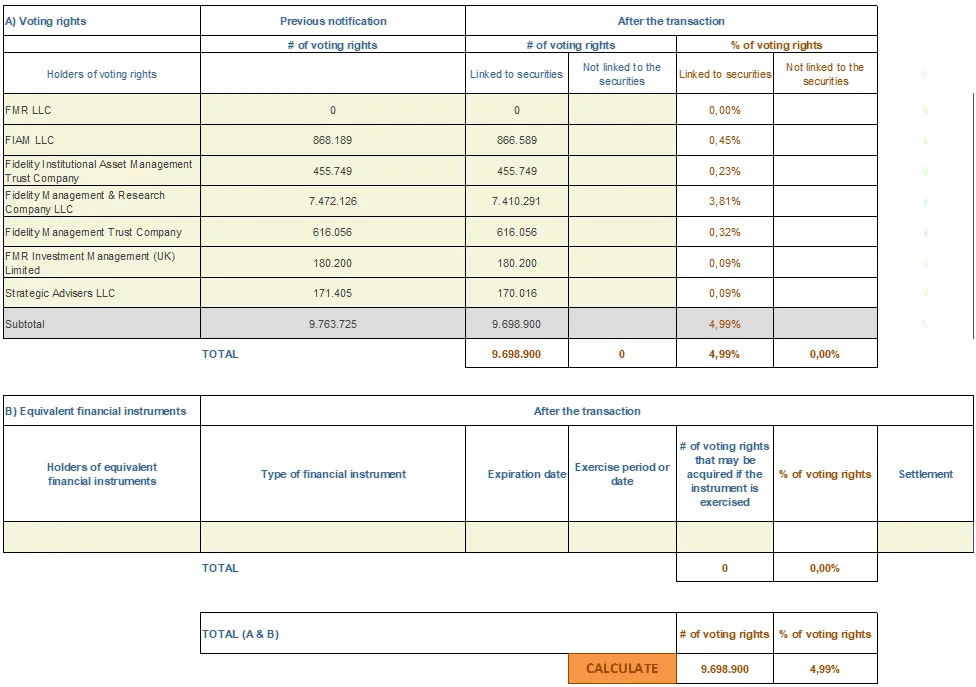Viewport: 976px width, 687px height.
Task: Click FIAM LLC after-transaction value 866.589
Action: pyautogui.click(x=517, y=140)
